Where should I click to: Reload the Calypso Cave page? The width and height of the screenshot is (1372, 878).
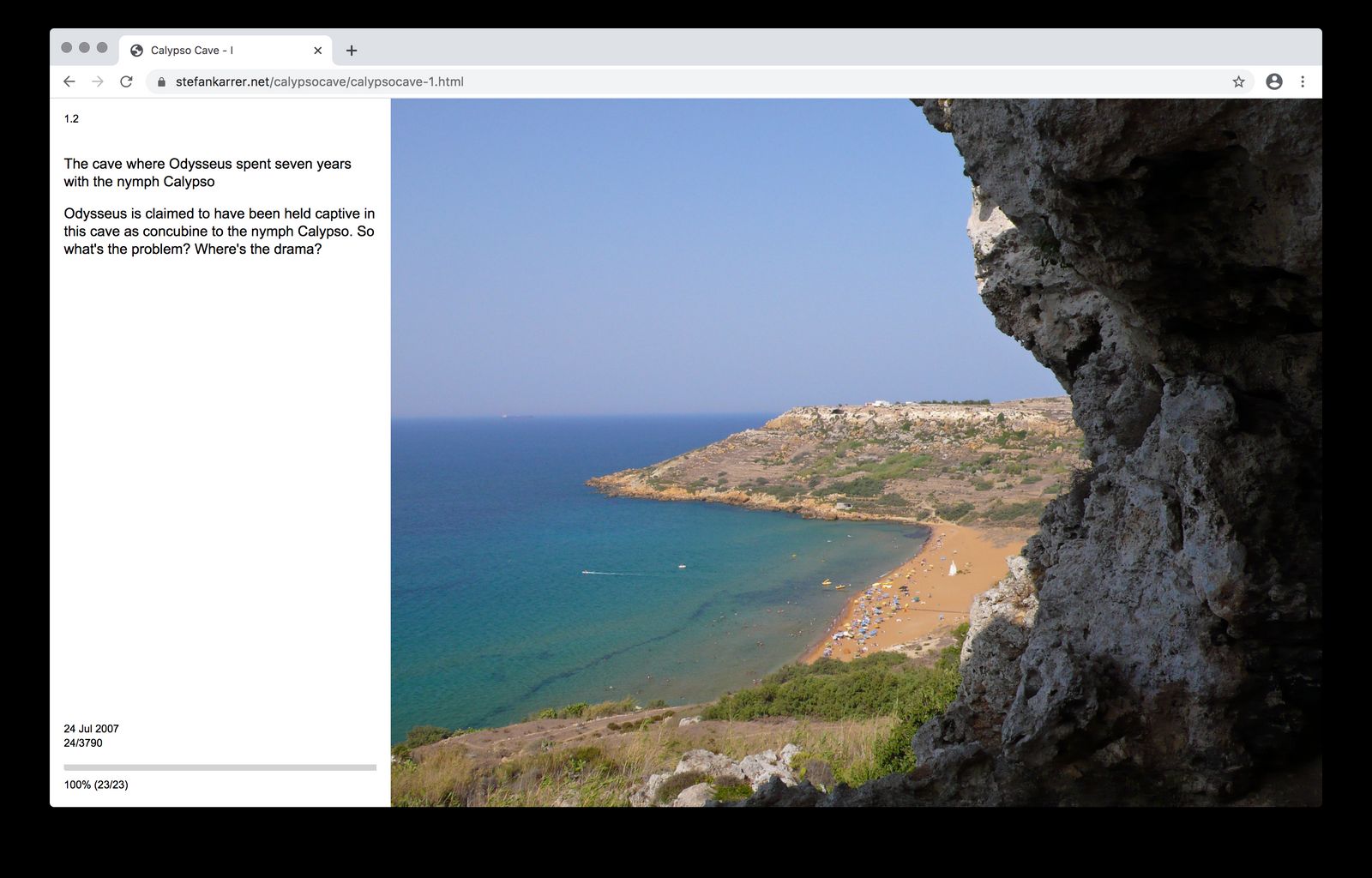pyautogui.click(x=126, y=81)
